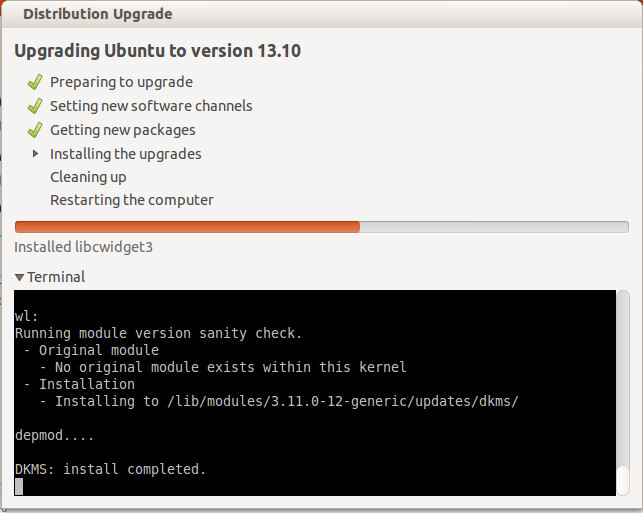
Task: Click the green checkmark by Getting new packages
Action: coord(35,130)
